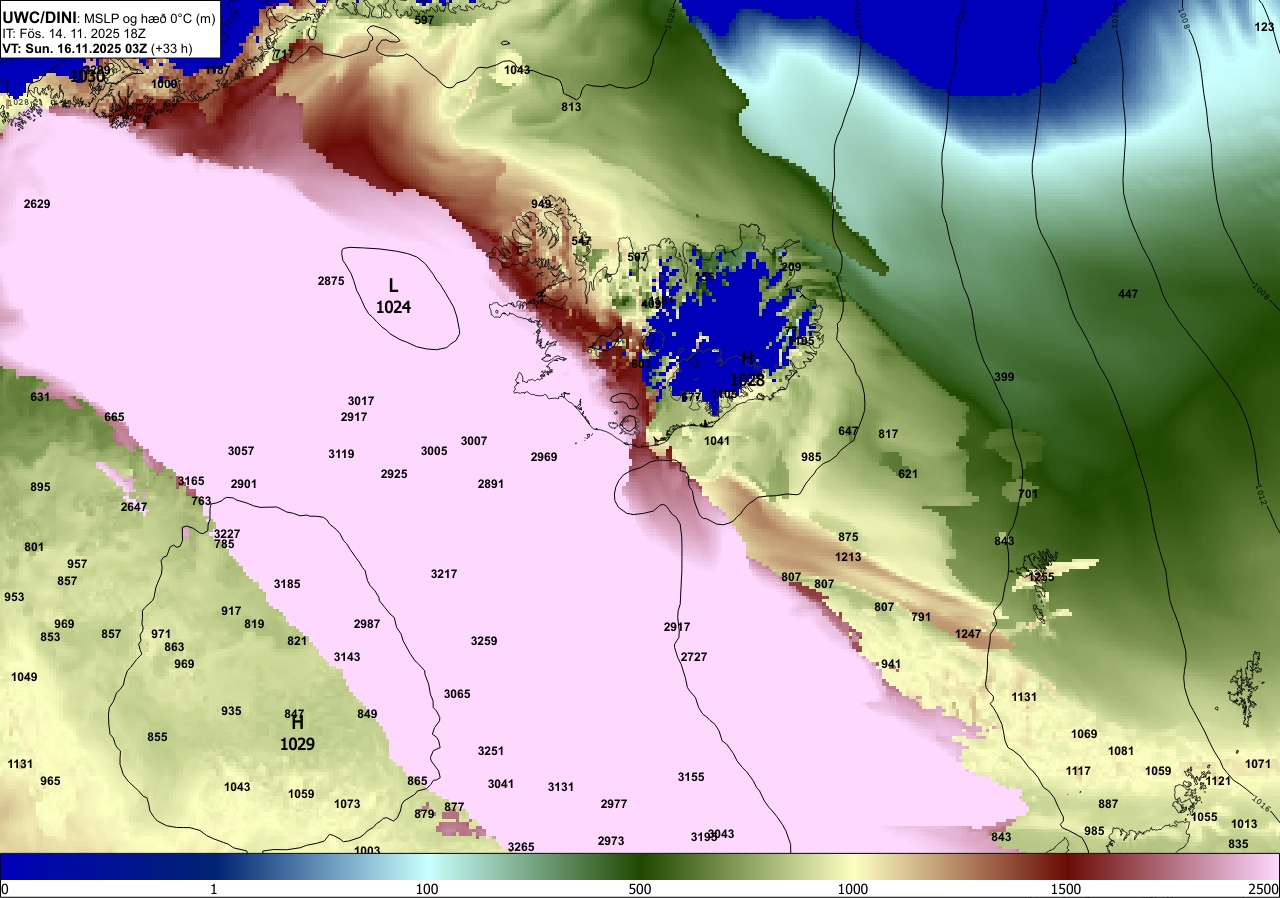Click the colorbar tick label 1500
Viewport: 1280px width, 898px height.
coord(1066,889)
